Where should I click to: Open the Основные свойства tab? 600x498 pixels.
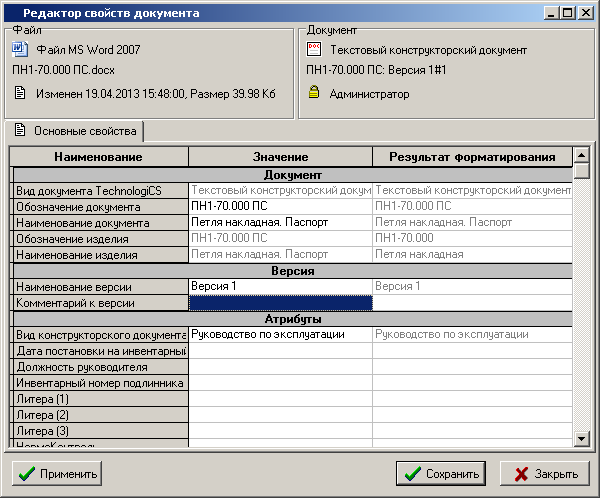75,131
